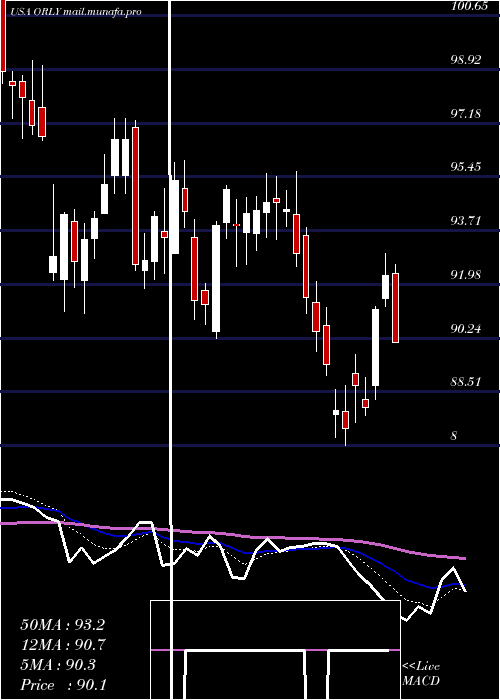
Task: Click the 'Price : 90.1' readout
Action: click(63, 685)
